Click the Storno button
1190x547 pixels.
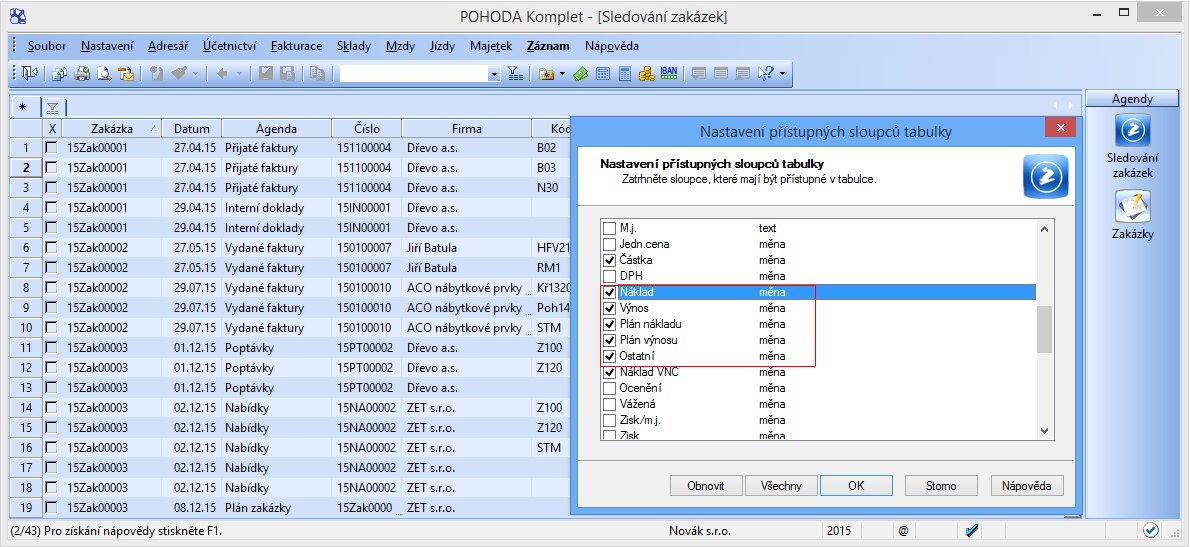pyautogui.click(x=941, y=486)
